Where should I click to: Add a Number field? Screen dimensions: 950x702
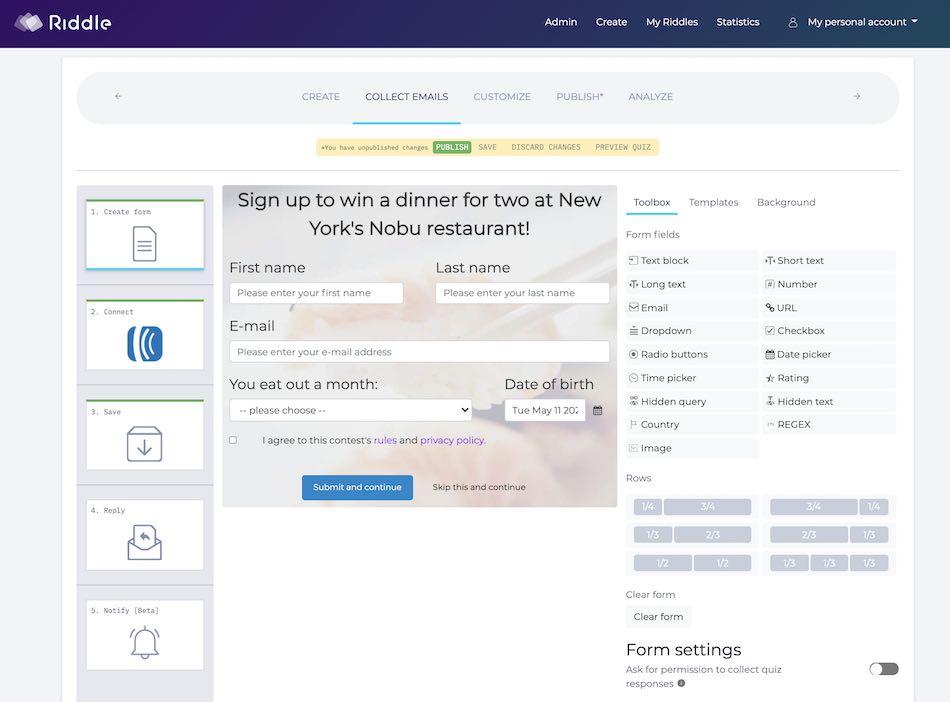[829, 284]
